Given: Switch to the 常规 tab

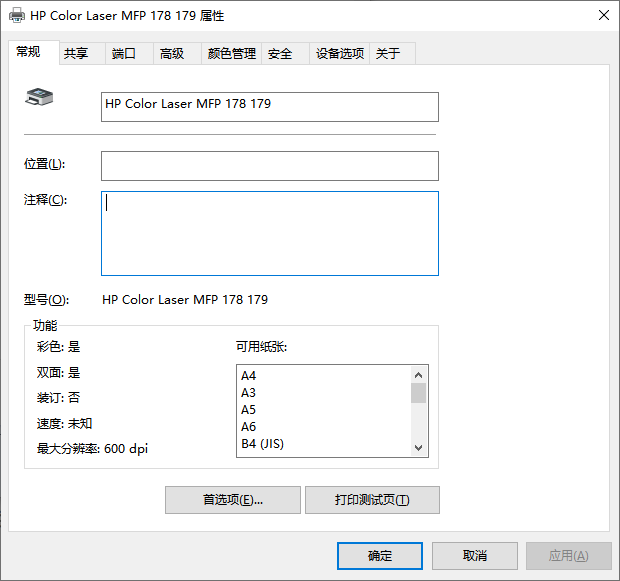Looking at the screenshot, I should pyautogui.click(x=34, y=52).
